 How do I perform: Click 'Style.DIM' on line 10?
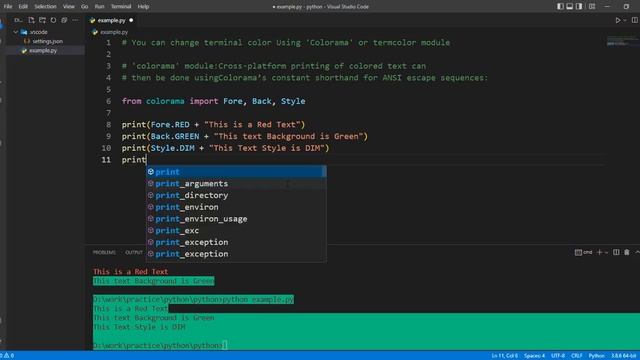pyautogui.click(x=173, y=148)
